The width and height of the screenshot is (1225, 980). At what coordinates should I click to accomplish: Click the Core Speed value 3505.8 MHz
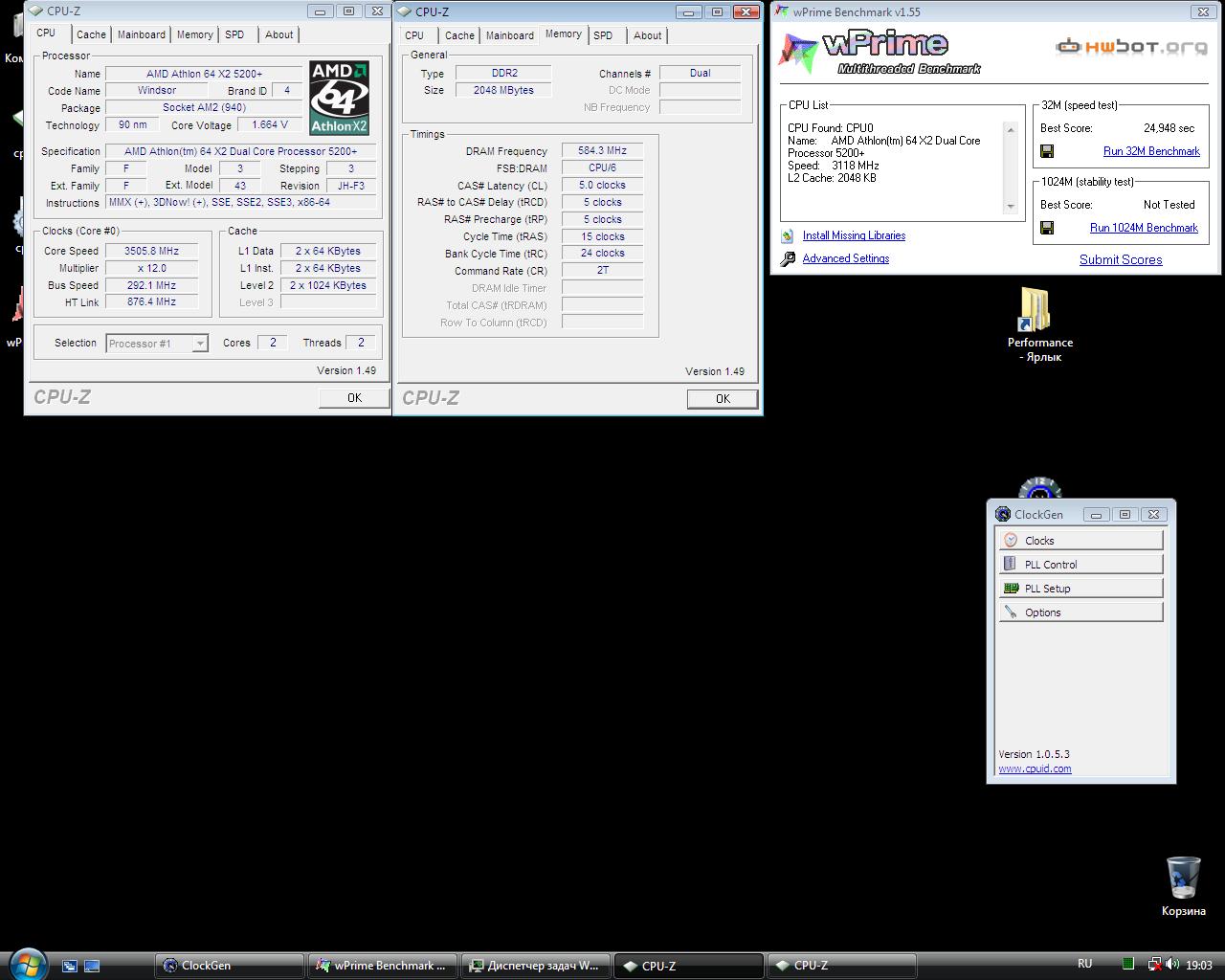(x=151, y=251)
